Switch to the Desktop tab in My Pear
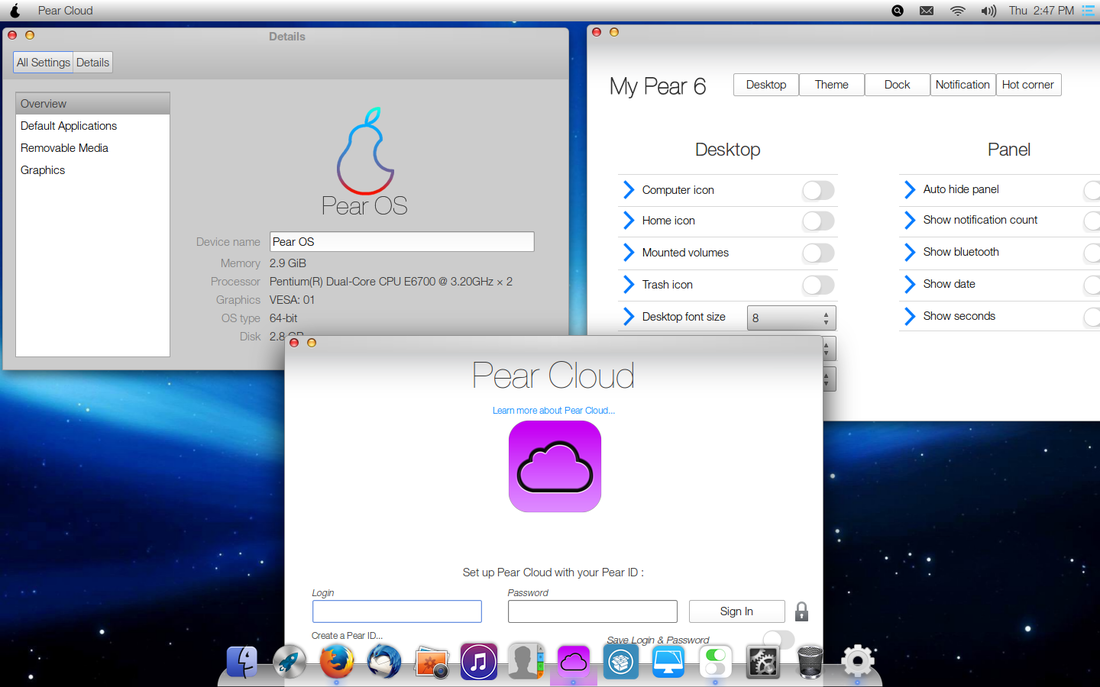This screenshot has width=1100, height=687. click(765, 84)
